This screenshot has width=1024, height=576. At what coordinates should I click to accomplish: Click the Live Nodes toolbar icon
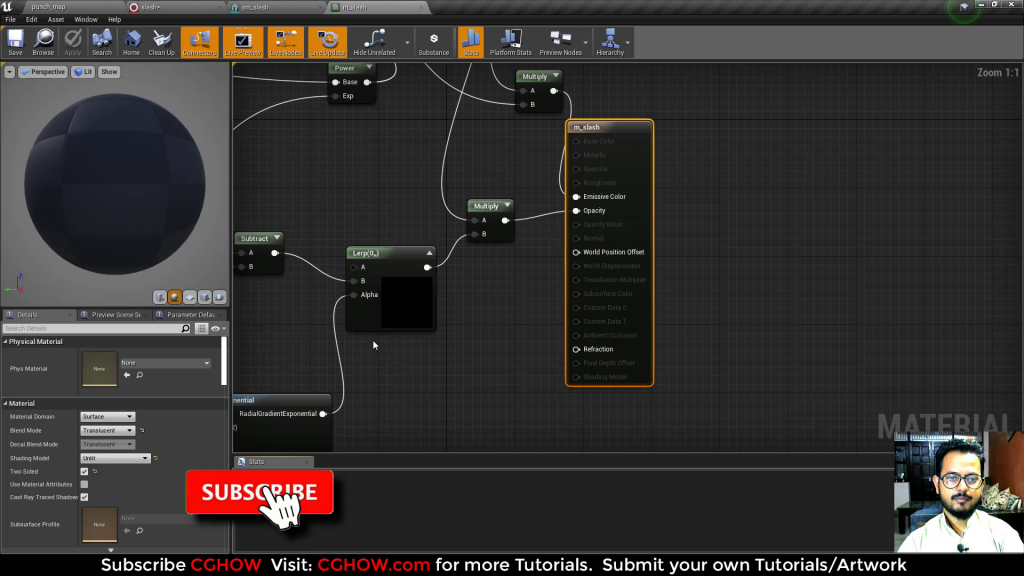[285, 42]
